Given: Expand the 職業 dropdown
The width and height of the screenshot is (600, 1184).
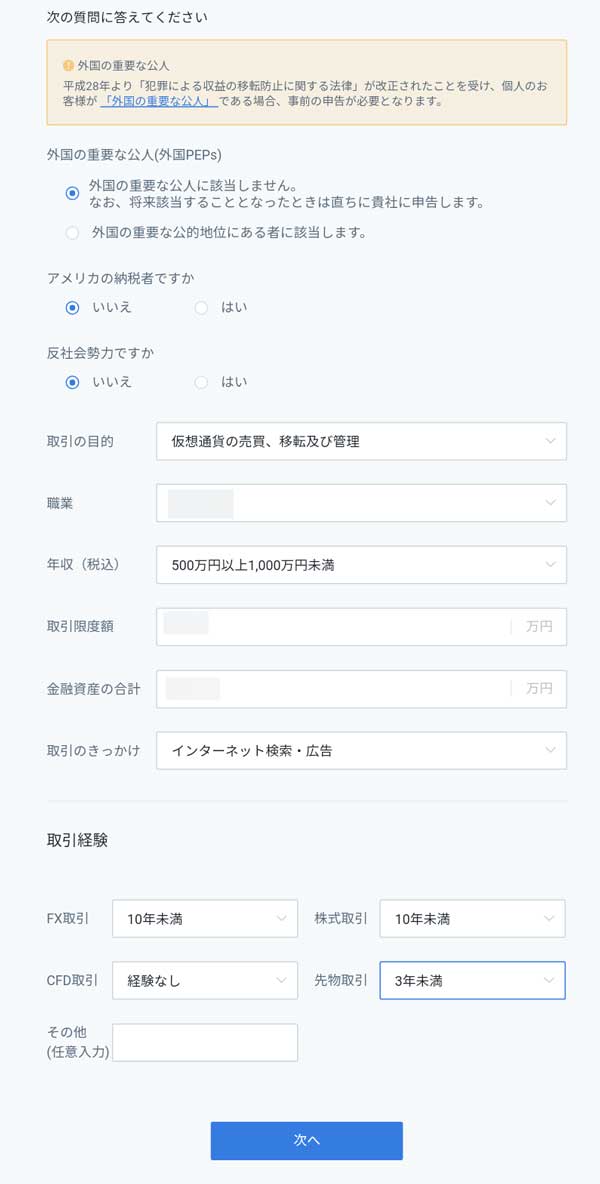Looking at the screenshot, I should point(361,503).
